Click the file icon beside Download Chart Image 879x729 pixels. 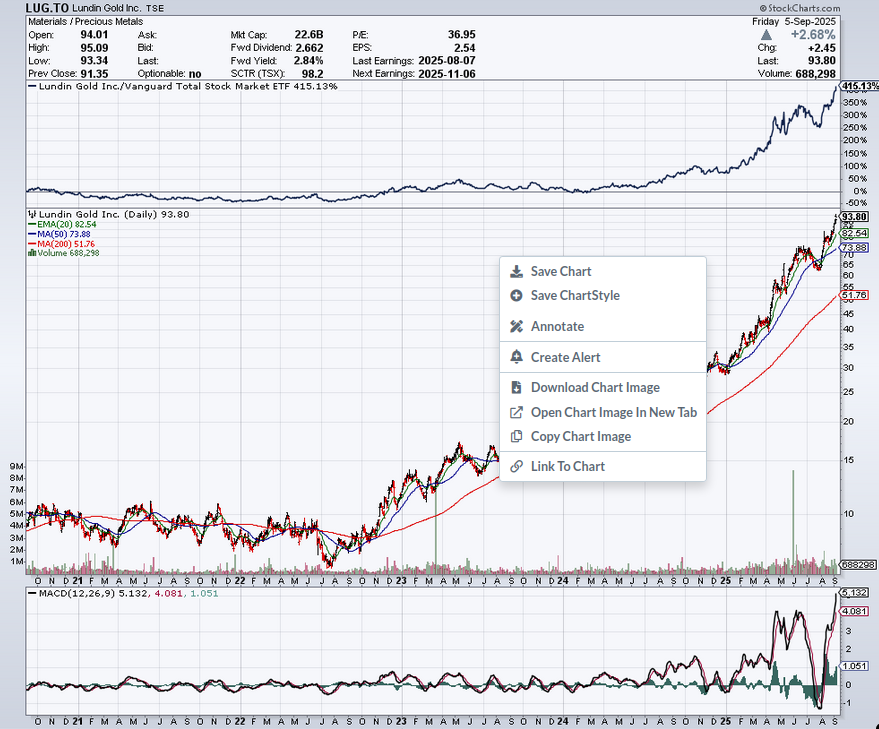516,388
